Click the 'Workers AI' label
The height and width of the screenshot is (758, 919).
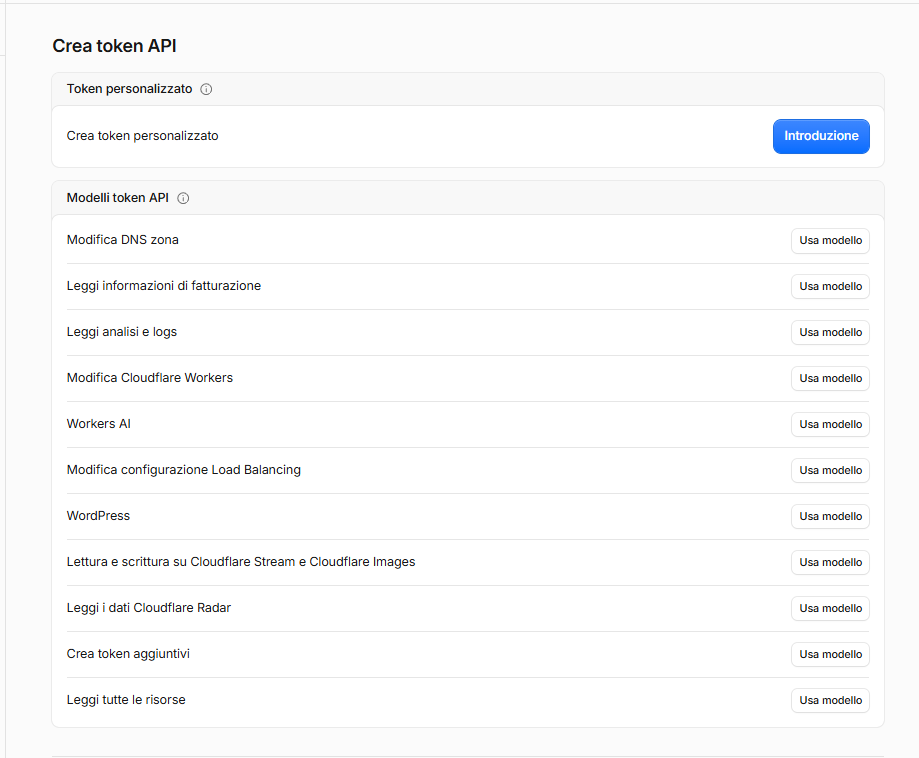98,424
